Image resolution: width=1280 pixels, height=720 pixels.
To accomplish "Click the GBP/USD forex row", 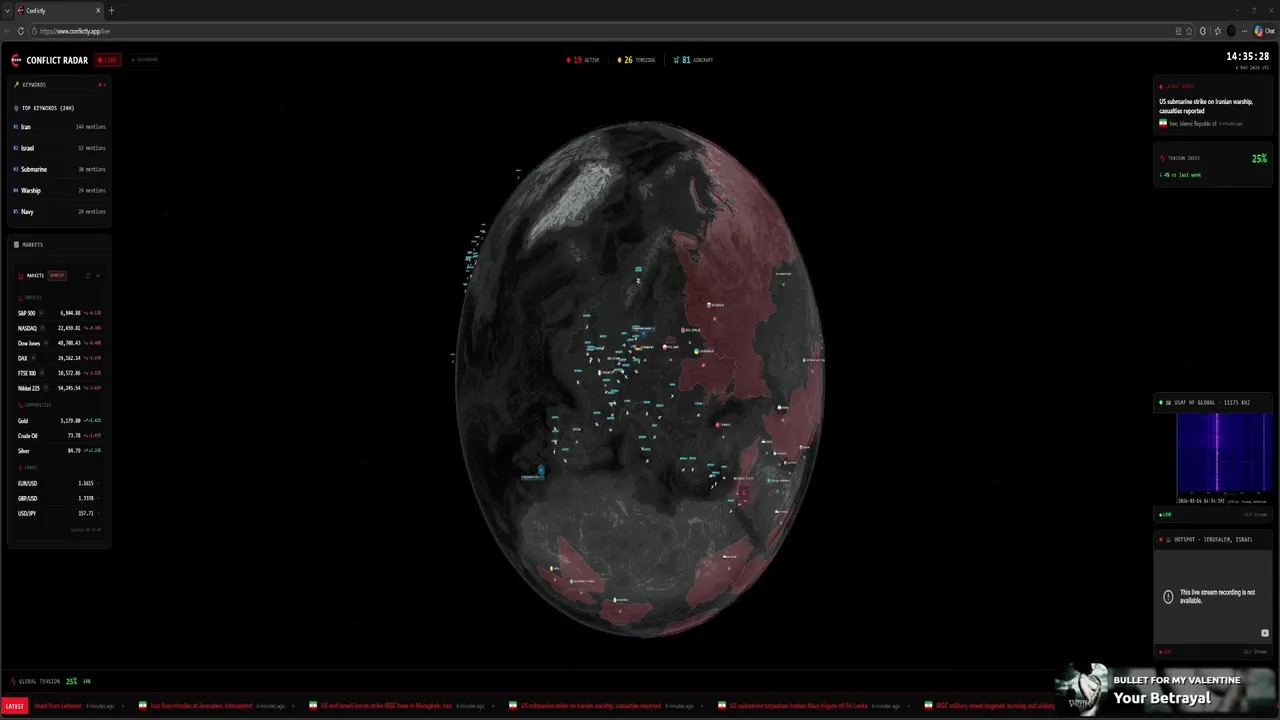I will pos(59,498).
